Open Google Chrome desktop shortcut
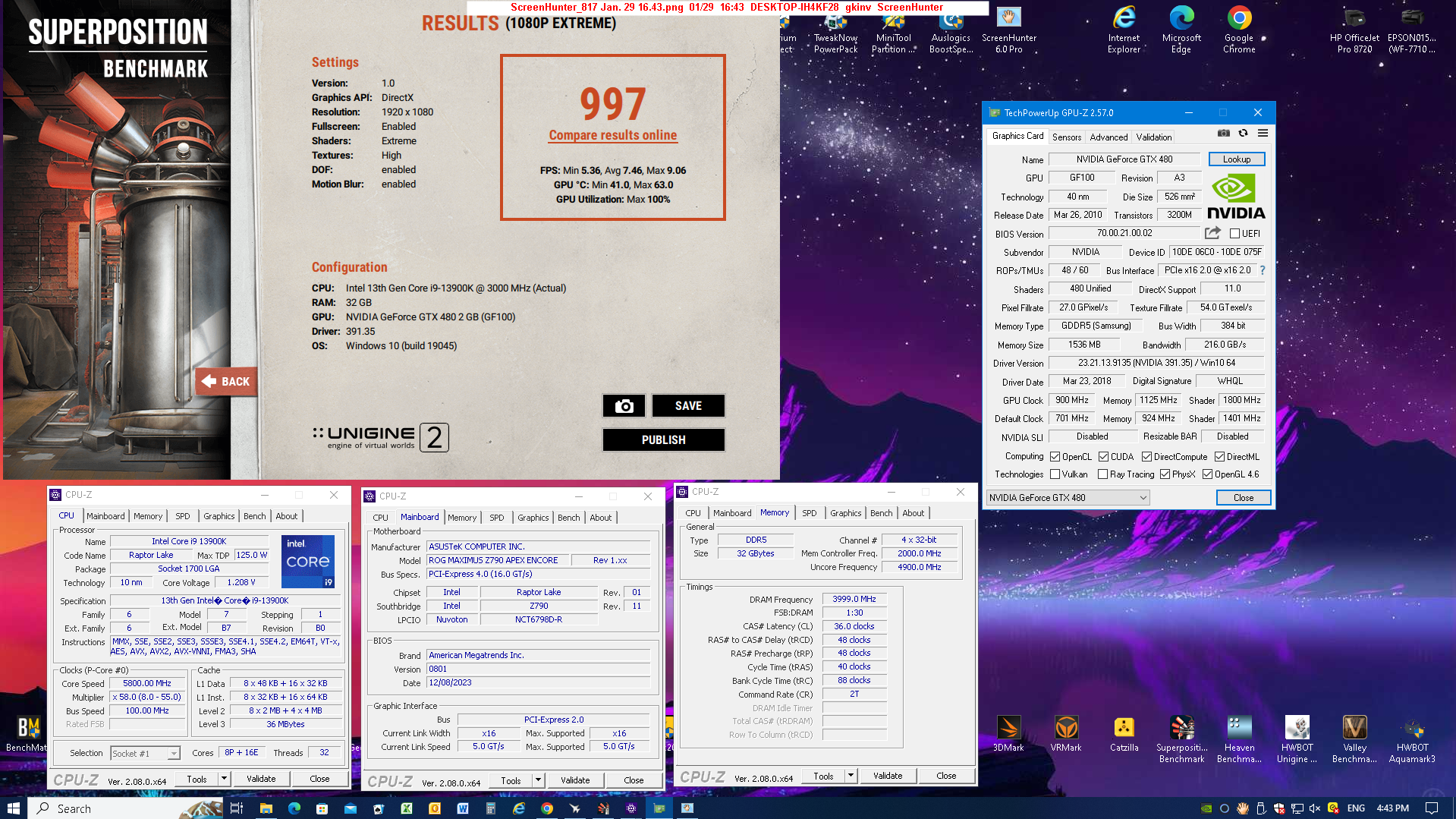The image size is (1456, 819). 1239,30
